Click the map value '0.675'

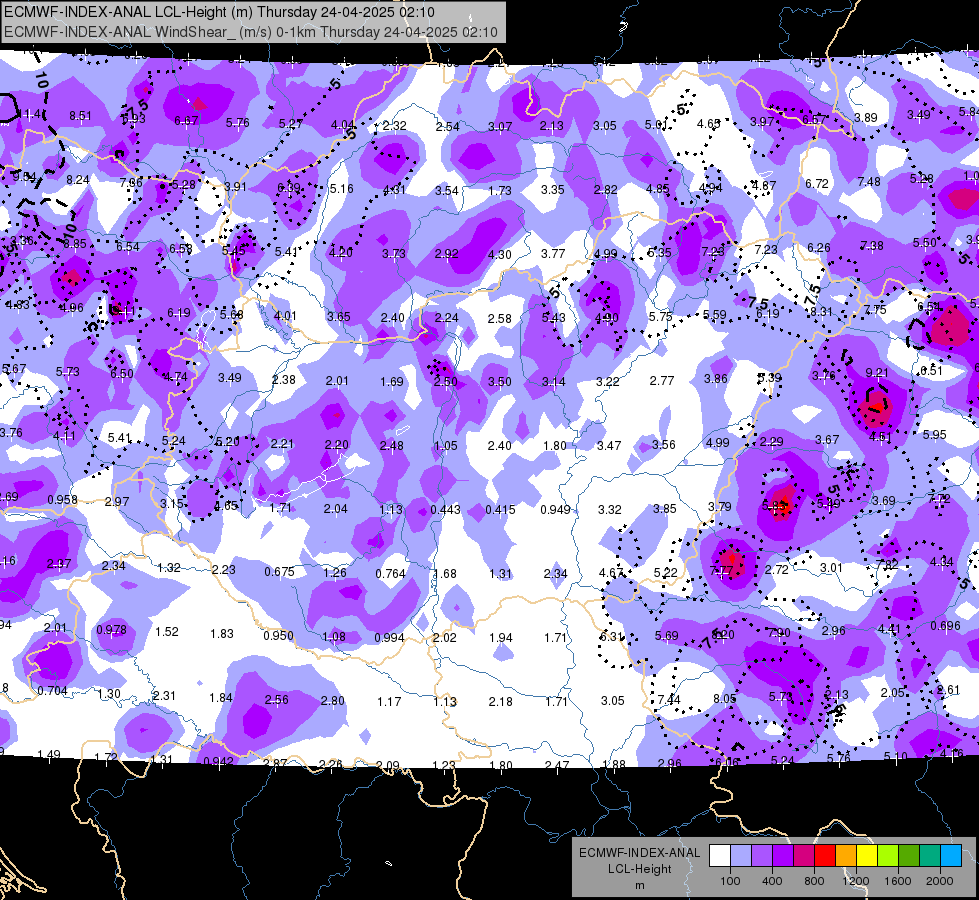(280, 571)
